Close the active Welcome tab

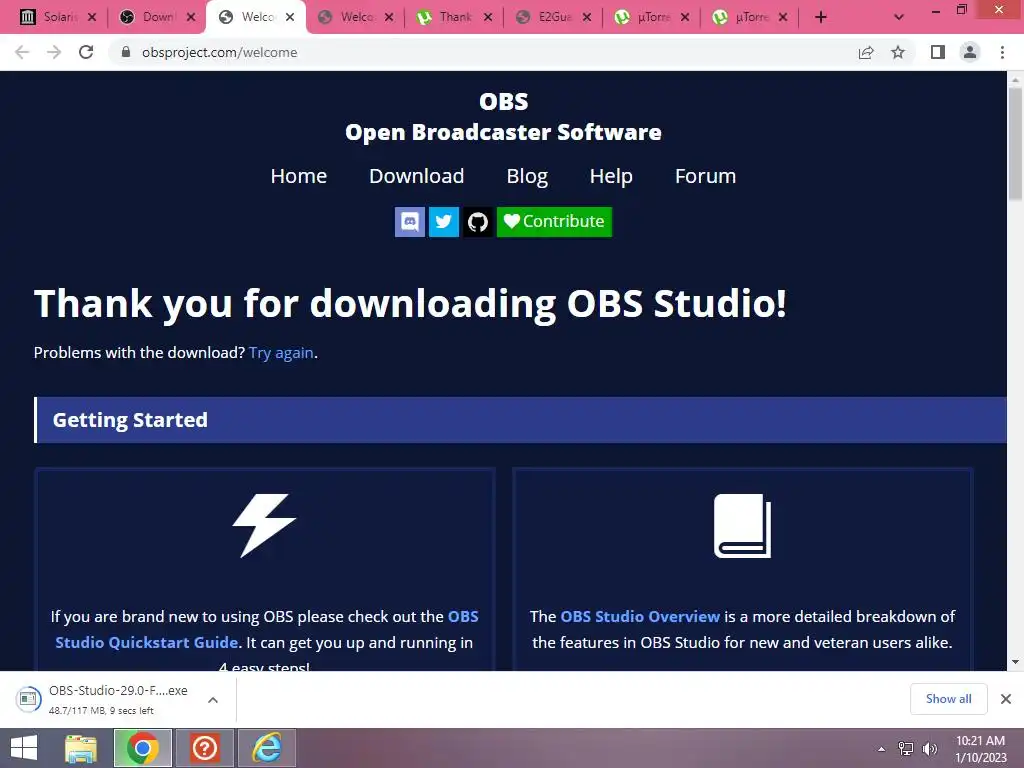[x=290, y=18]
